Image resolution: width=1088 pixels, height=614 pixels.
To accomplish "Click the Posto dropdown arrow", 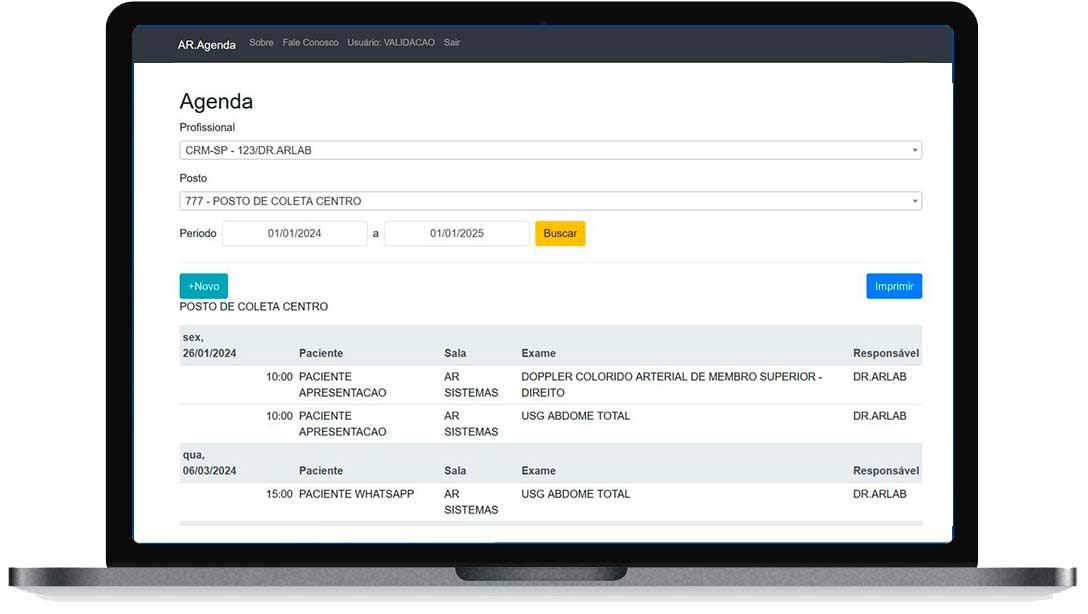I will click(914, 201).
